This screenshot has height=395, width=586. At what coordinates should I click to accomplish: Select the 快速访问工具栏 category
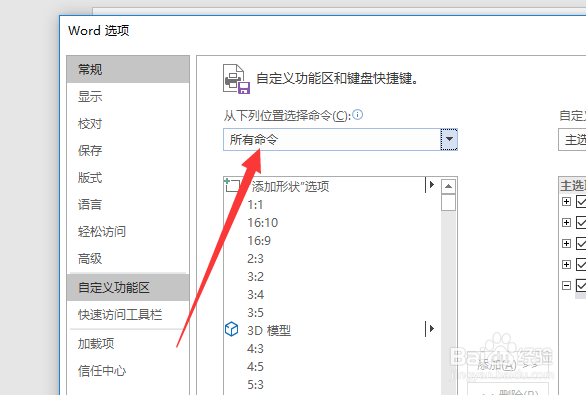(x=128, y=315)
